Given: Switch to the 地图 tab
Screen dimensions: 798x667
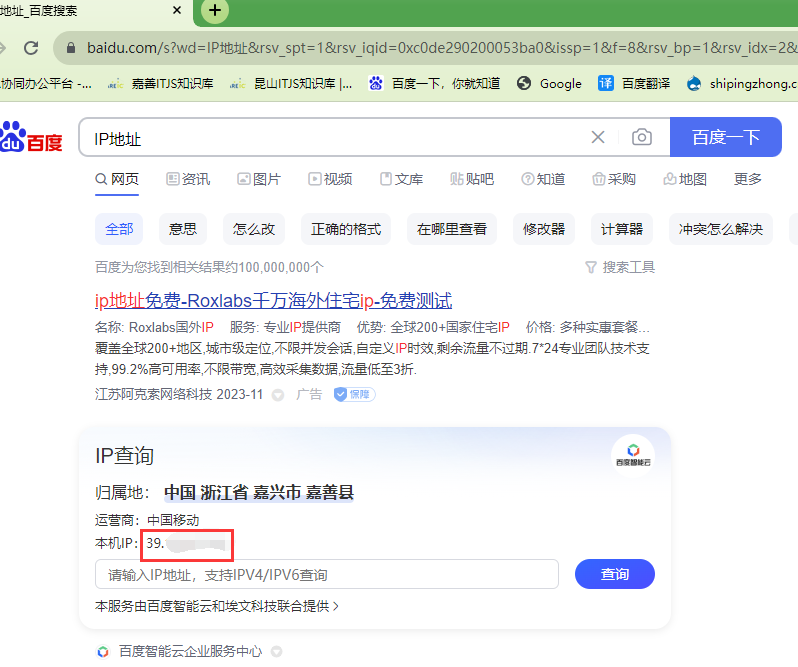Looking at the screenshot, I should point(685,179).
